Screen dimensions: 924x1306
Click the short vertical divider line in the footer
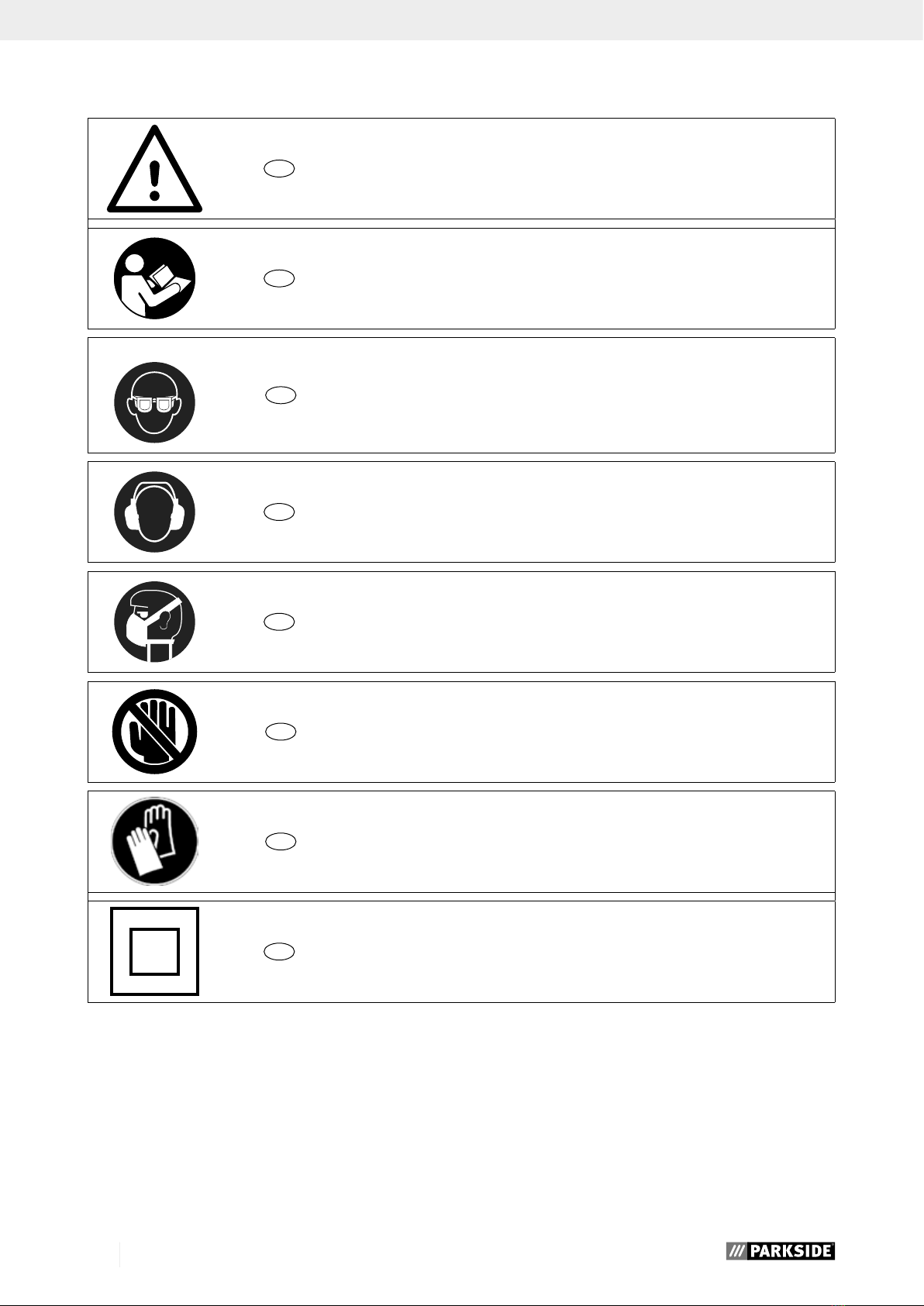(120, 1254)
